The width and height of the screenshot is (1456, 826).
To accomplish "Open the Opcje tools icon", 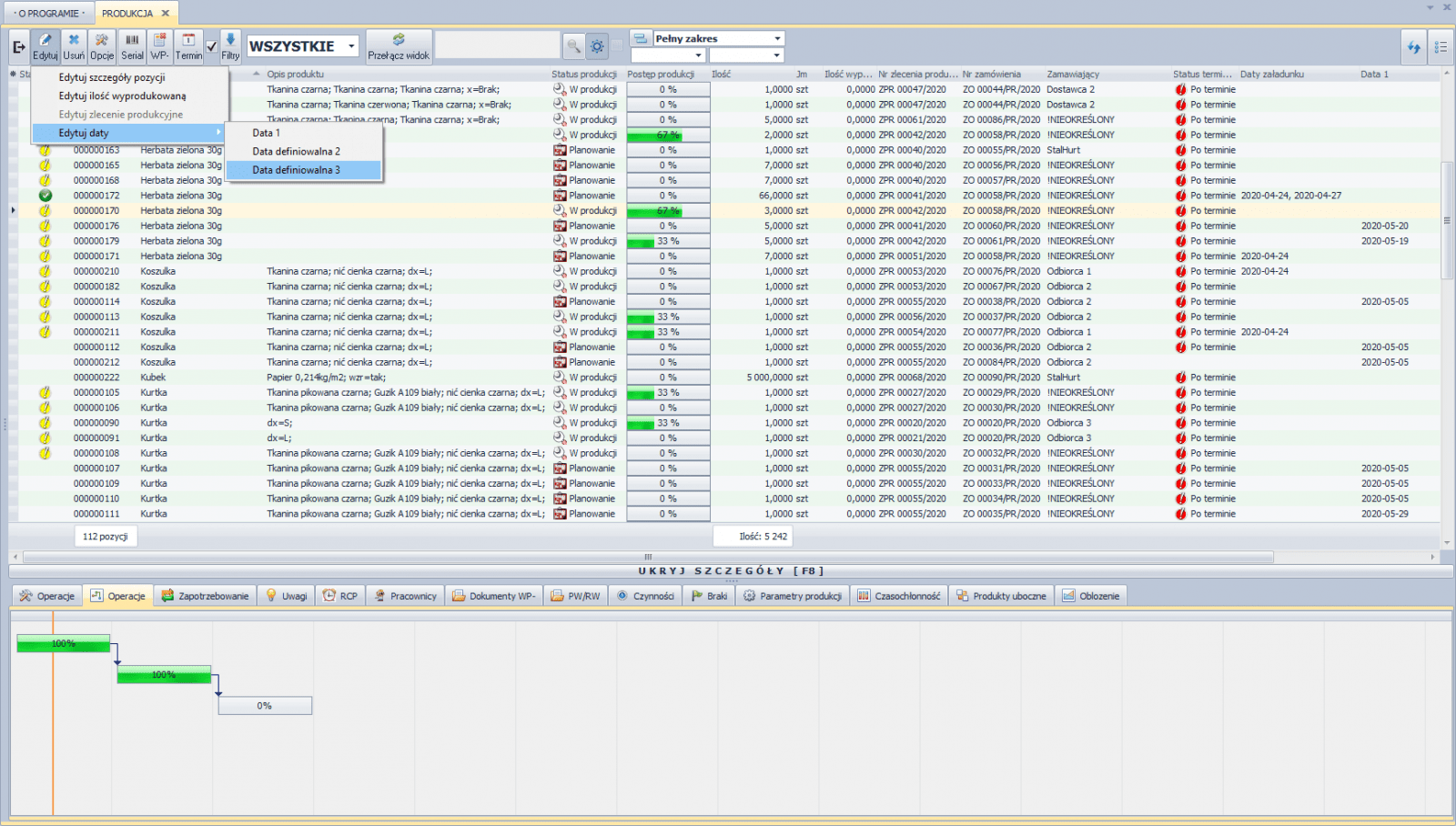I will pyautogui.click(x=102, y=46).
